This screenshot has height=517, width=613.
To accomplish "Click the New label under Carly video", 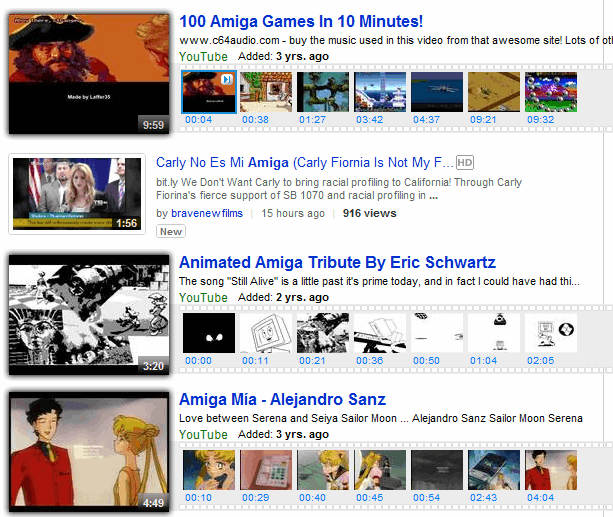I will (x=171, y=232).
